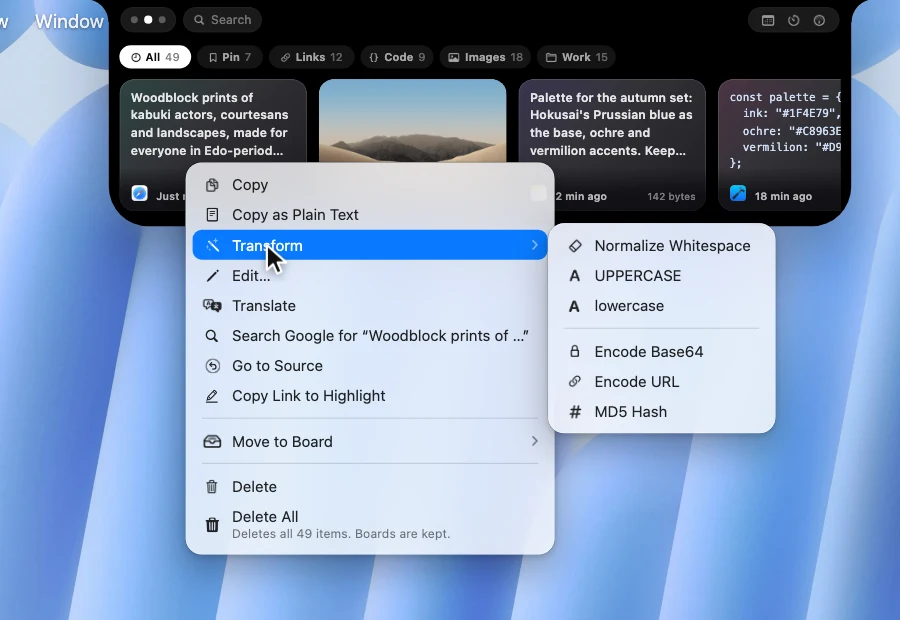The width and height of the screenshot is (900, 620).
Task: Click the Normalize Whitespace eraser icon
Action: [575, 246]
